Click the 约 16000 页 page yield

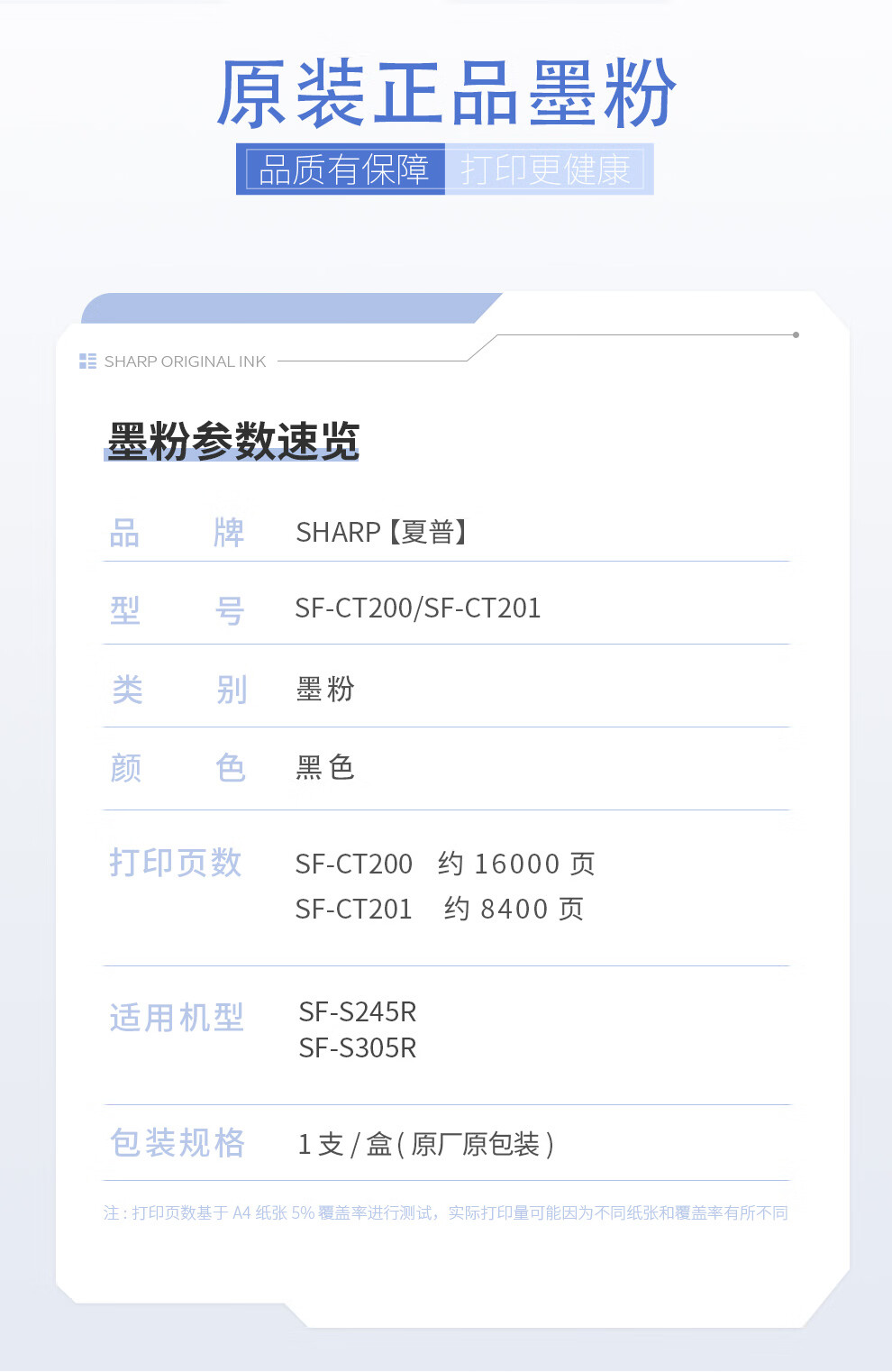tap(516, 864)
